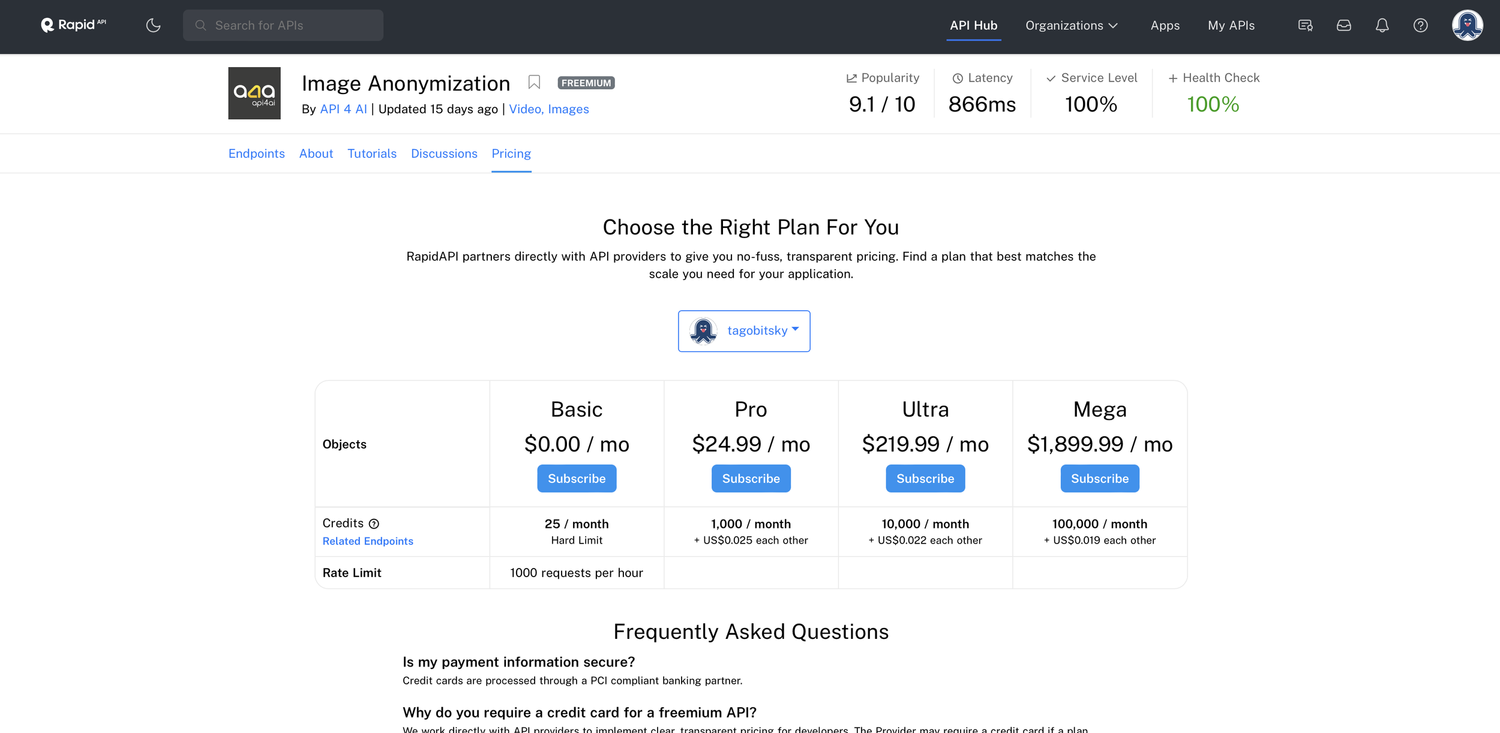The height and width of the screenshot is (733, 1500).
Task: Click the Credits info tooltip icon
Action: pos(374,524)
